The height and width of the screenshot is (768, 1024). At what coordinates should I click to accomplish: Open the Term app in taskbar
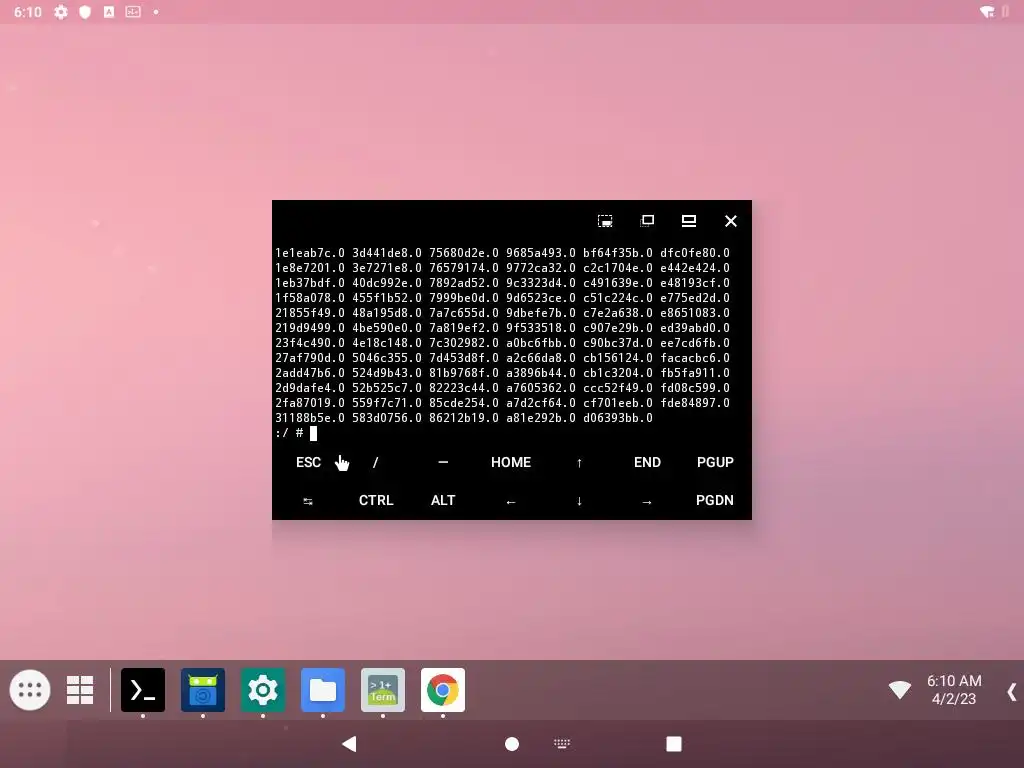tap(383, 690)
